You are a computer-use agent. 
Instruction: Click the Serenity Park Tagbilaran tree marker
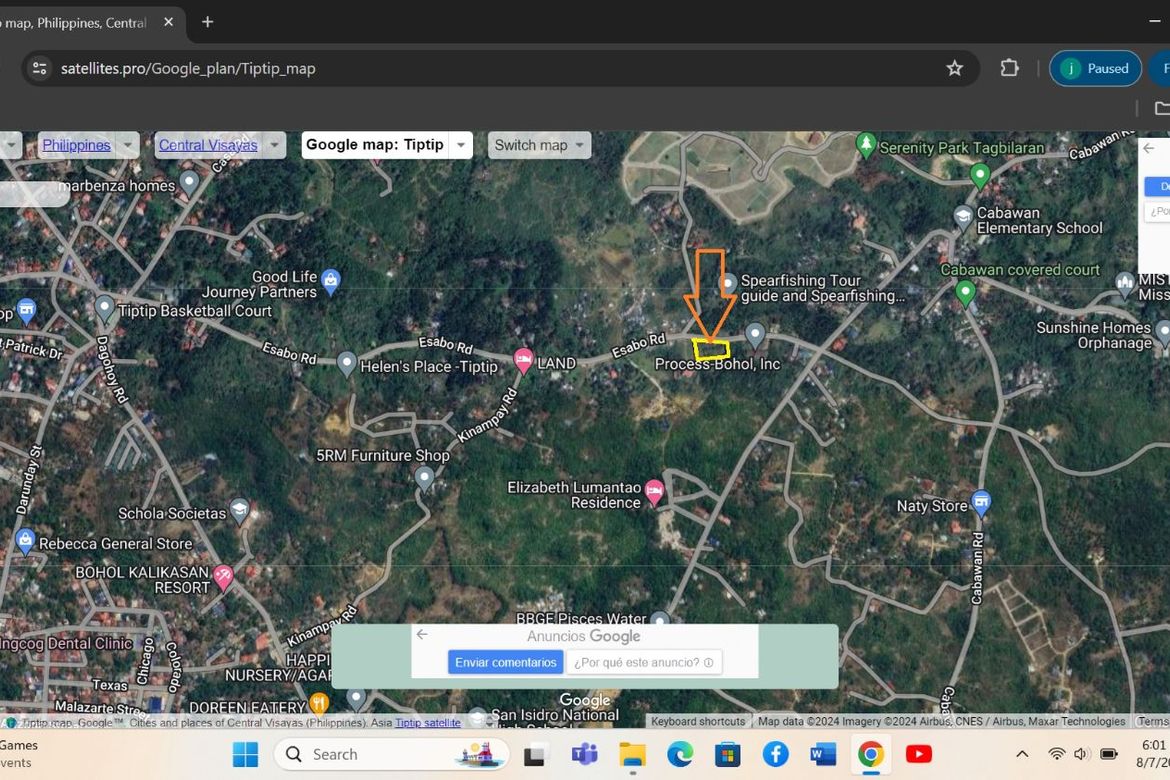coord(866,144)
